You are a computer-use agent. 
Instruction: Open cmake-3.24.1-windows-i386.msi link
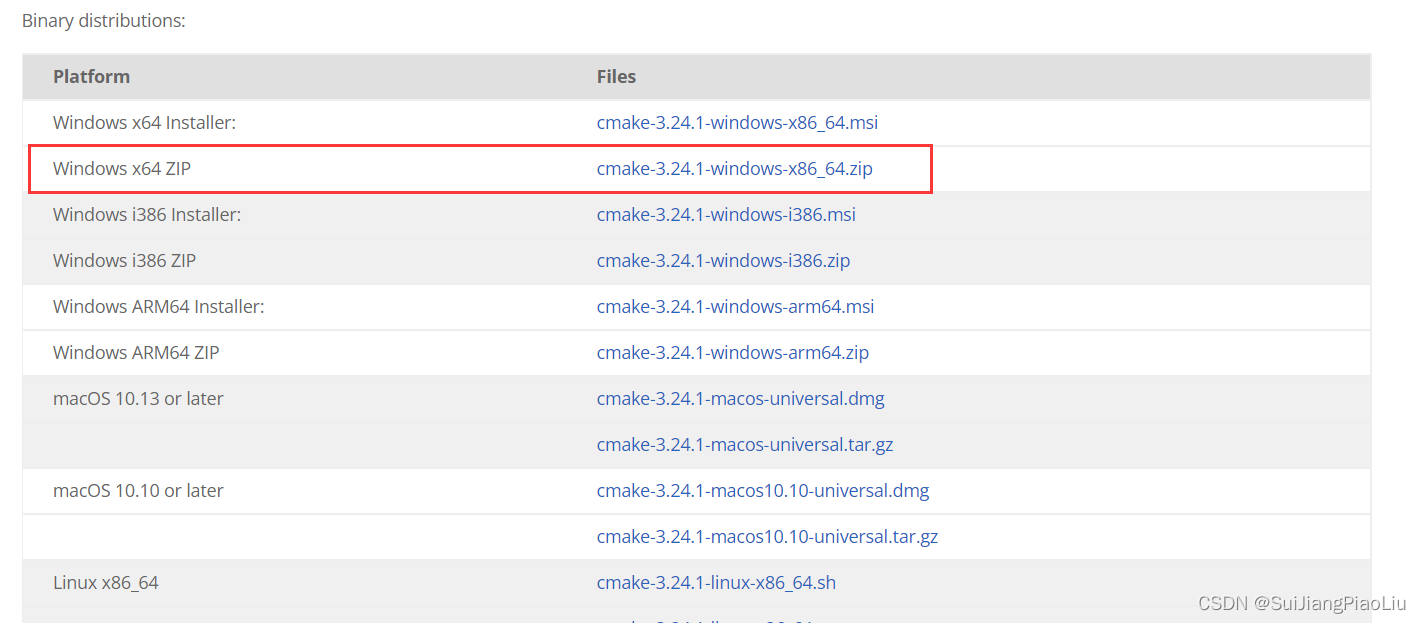point(726,215)
